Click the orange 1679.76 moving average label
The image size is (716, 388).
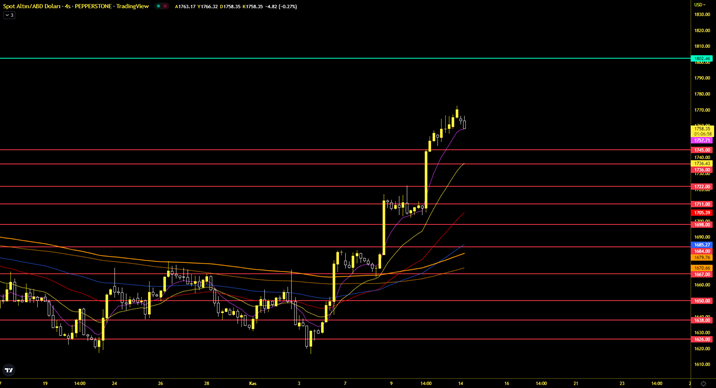(702, 257)
